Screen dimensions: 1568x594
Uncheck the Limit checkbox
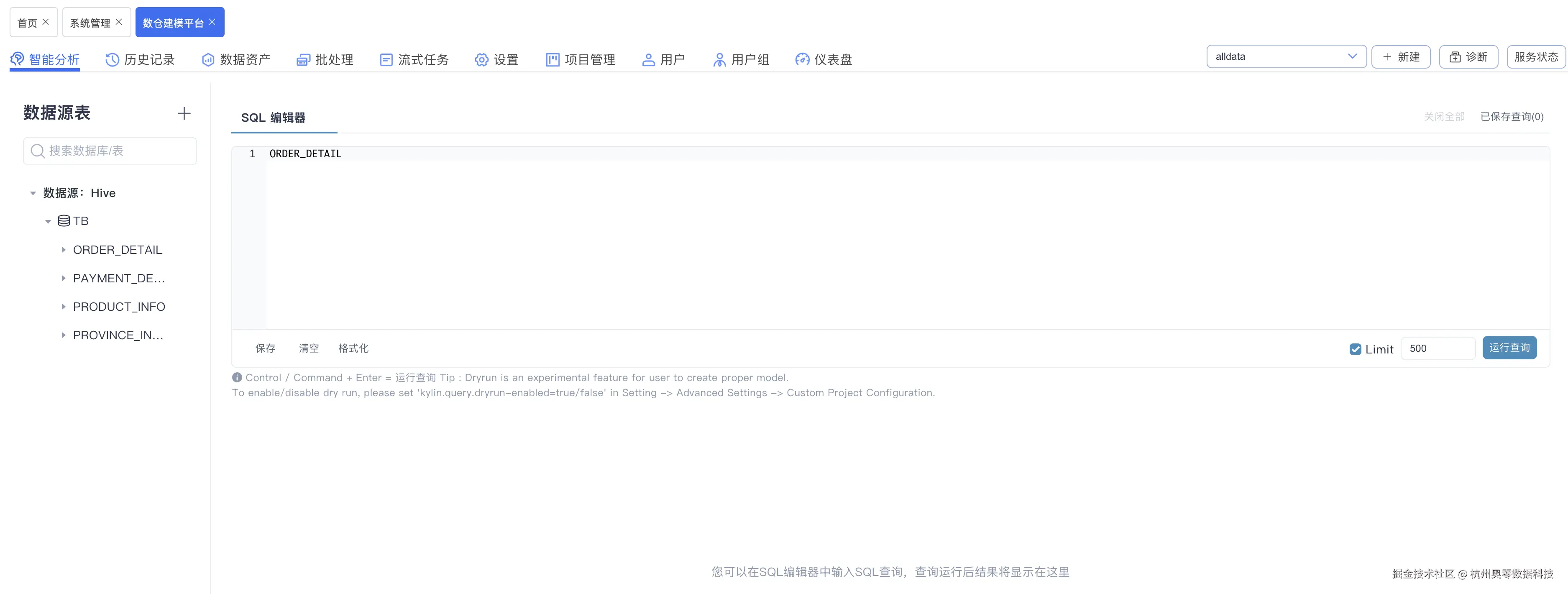point(1355,349)
